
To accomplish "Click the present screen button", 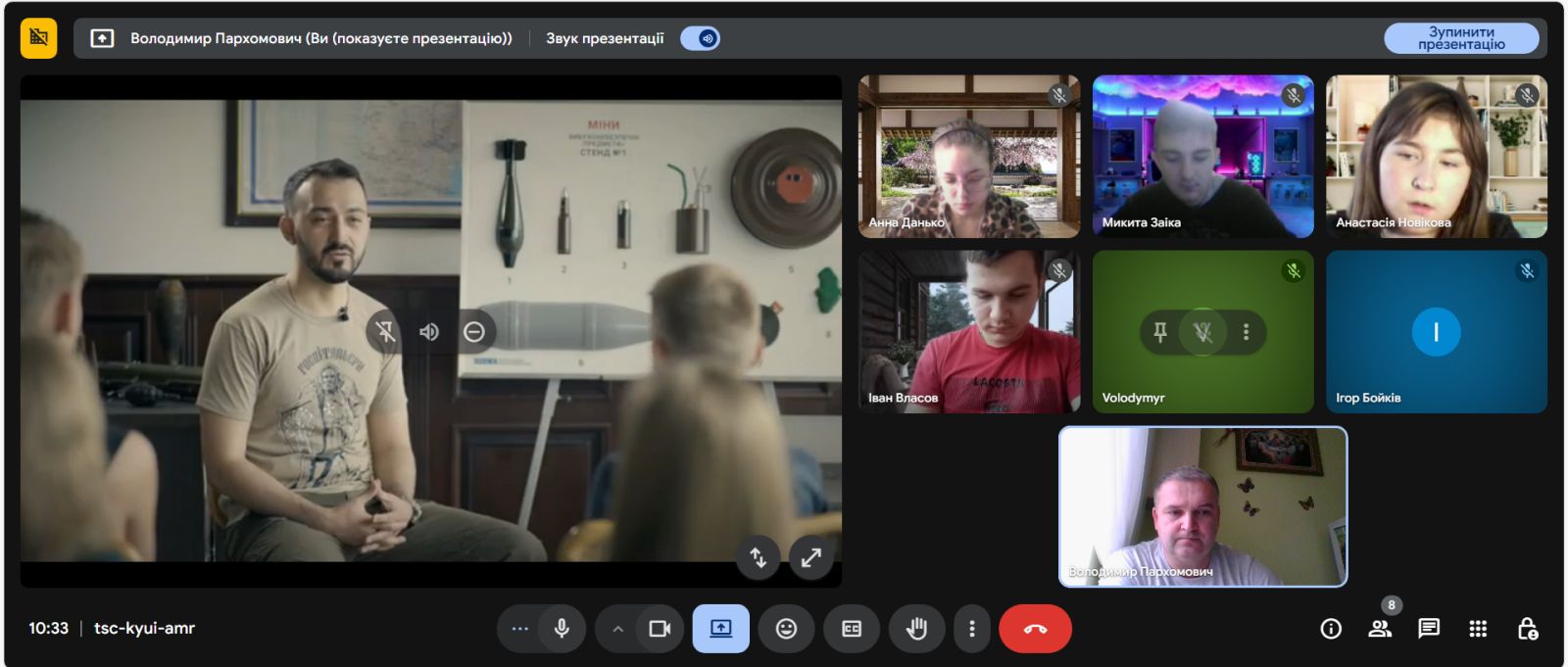I will 720,629.
